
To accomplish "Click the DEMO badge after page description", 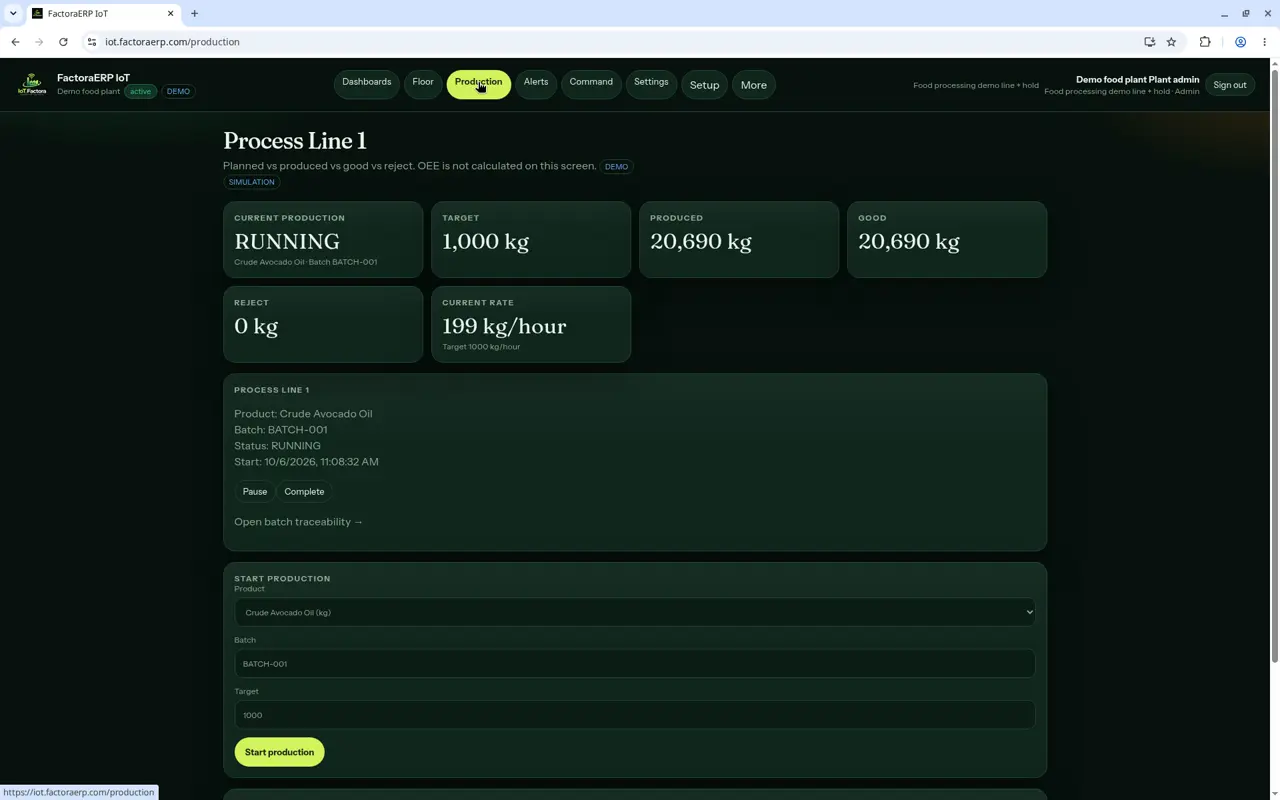I will [x=616, y=167].
